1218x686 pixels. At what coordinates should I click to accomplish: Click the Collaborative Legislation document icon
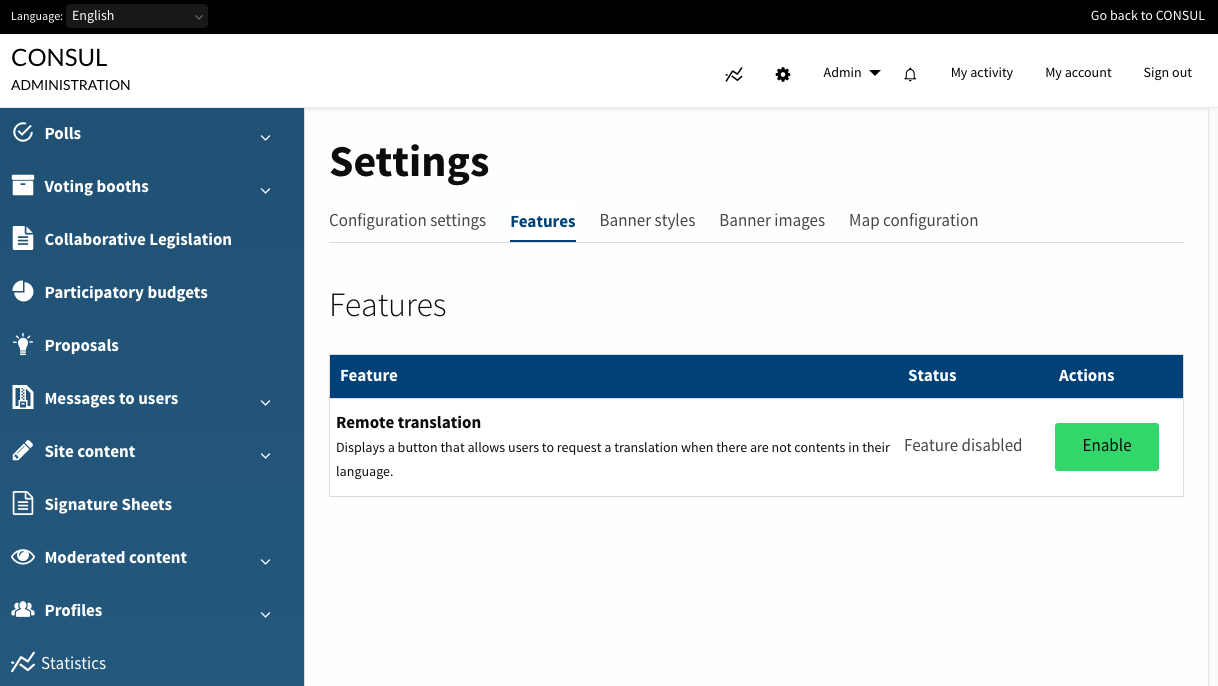tap(21, 236)
